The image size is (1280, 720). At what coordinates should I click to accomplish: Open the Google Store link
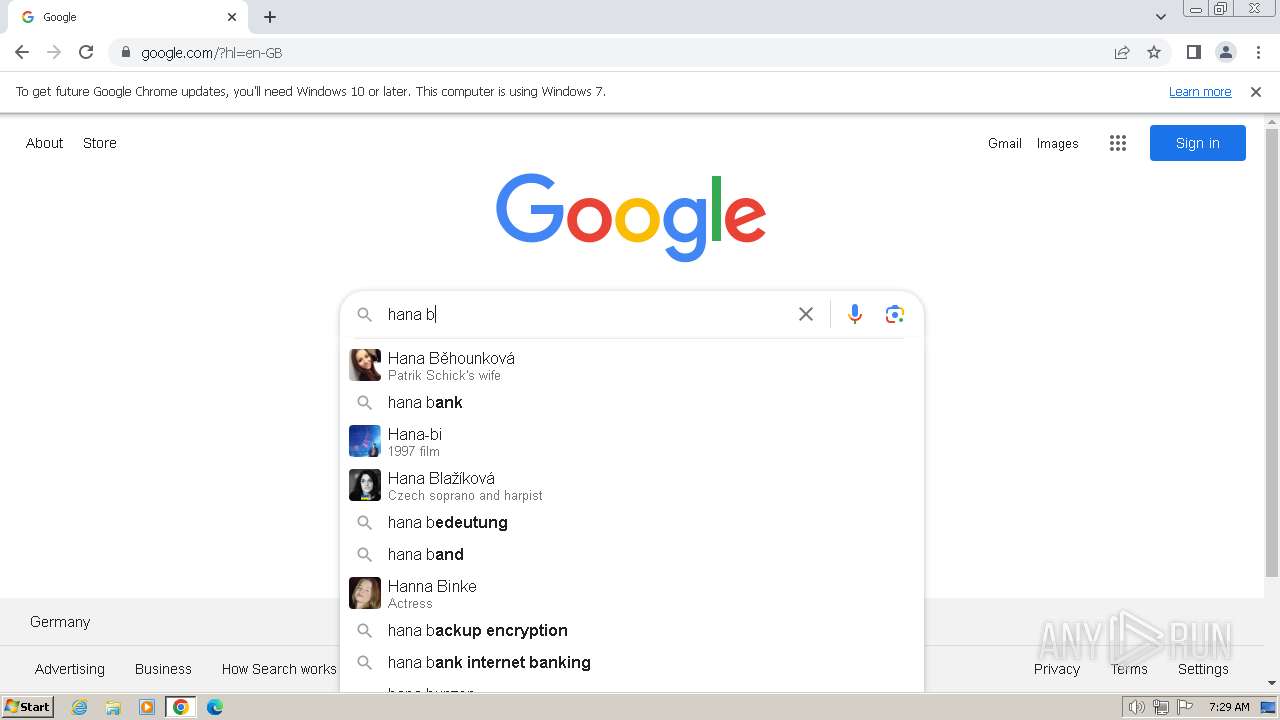coord(100,143)
